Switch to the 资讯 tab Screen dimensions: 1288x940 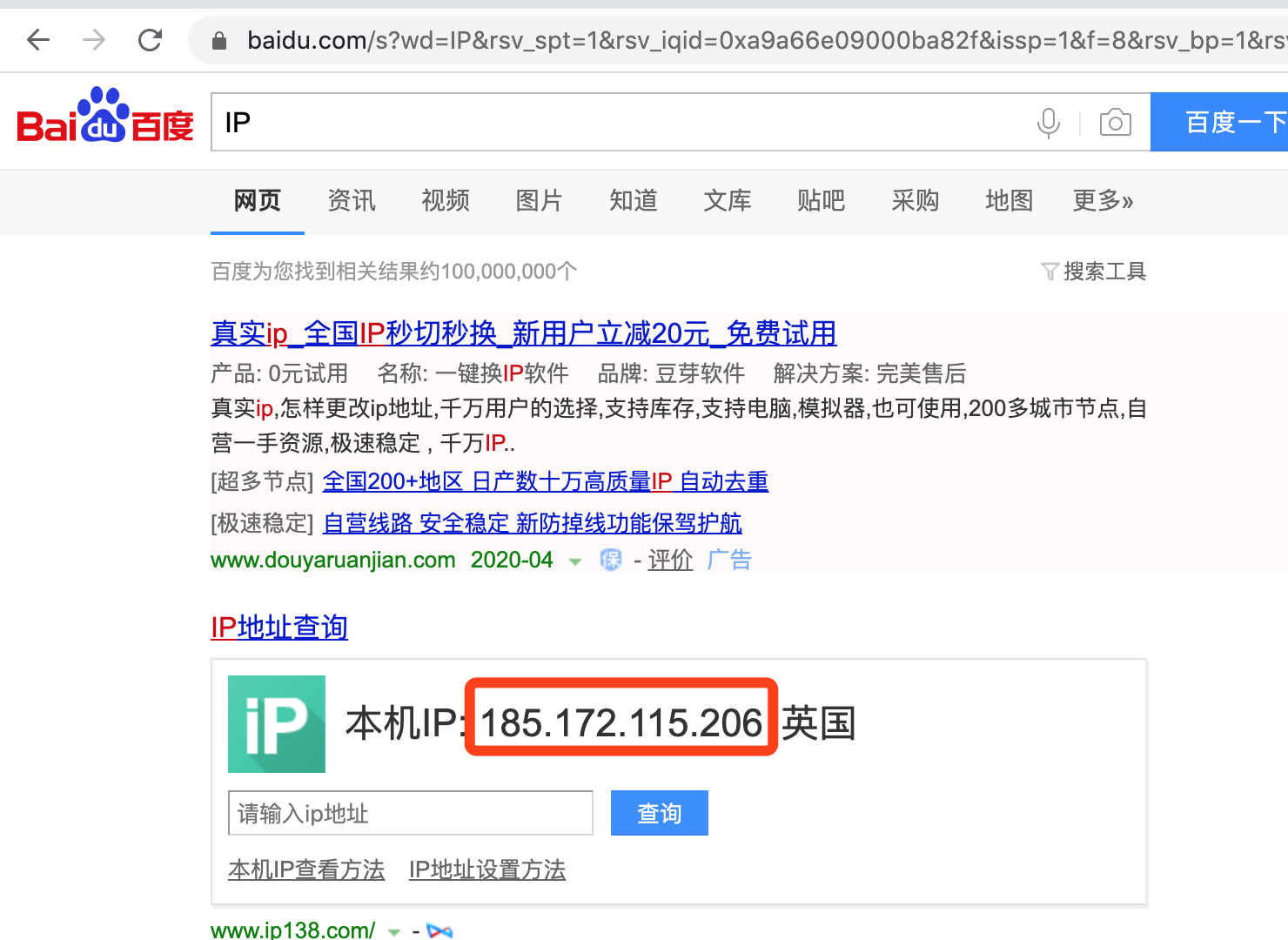pyautogui.click(x=352, y=201)
